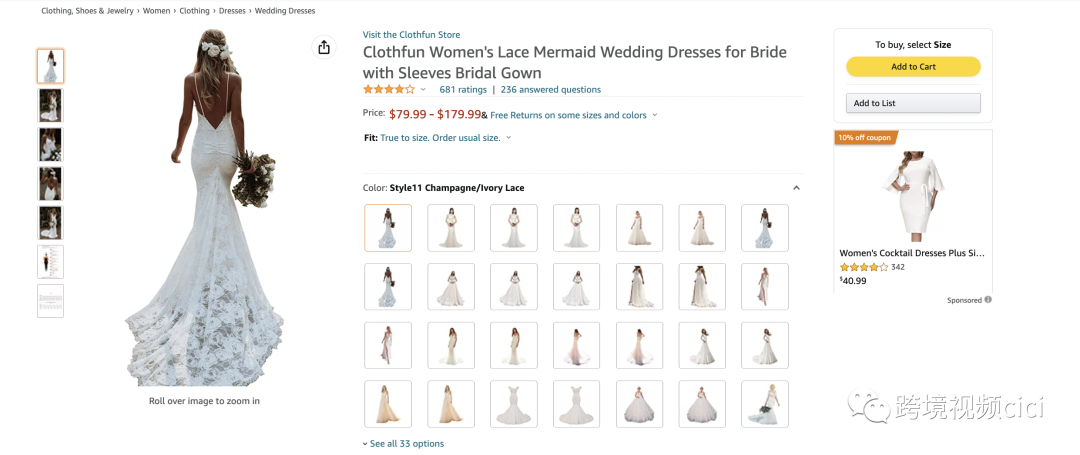Open the 681 ratings link

tap(463, 89)
